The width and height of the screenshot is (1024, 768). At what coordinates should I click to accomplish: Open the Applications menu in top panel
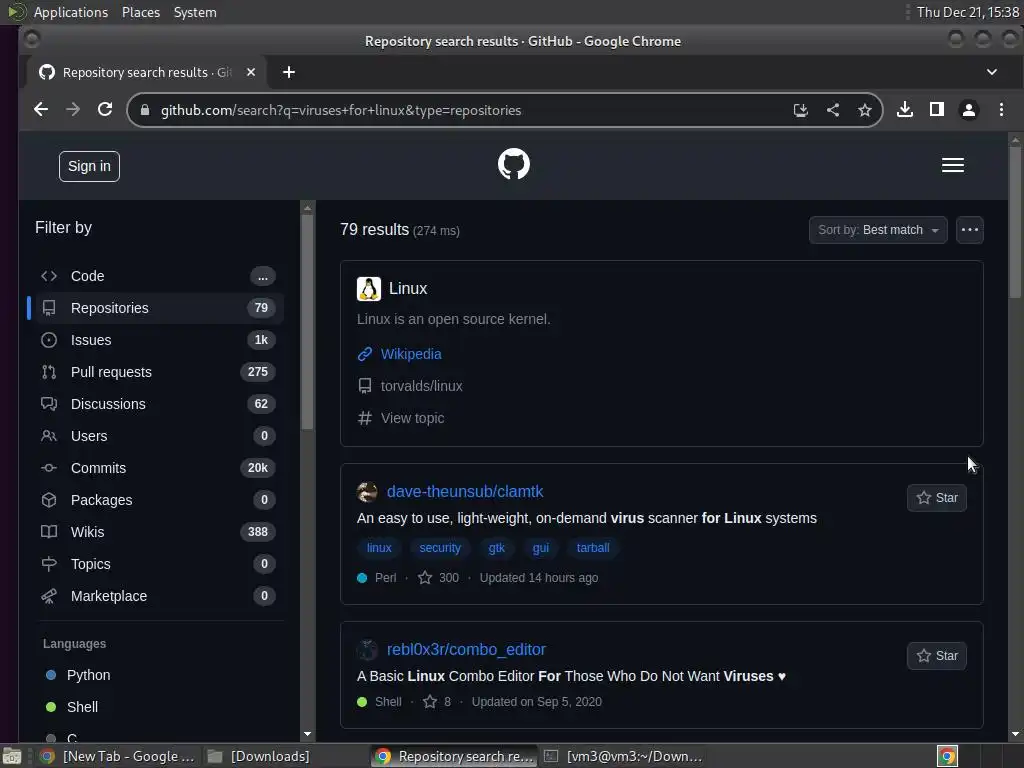pyautogui.click(x=71, y=12)
